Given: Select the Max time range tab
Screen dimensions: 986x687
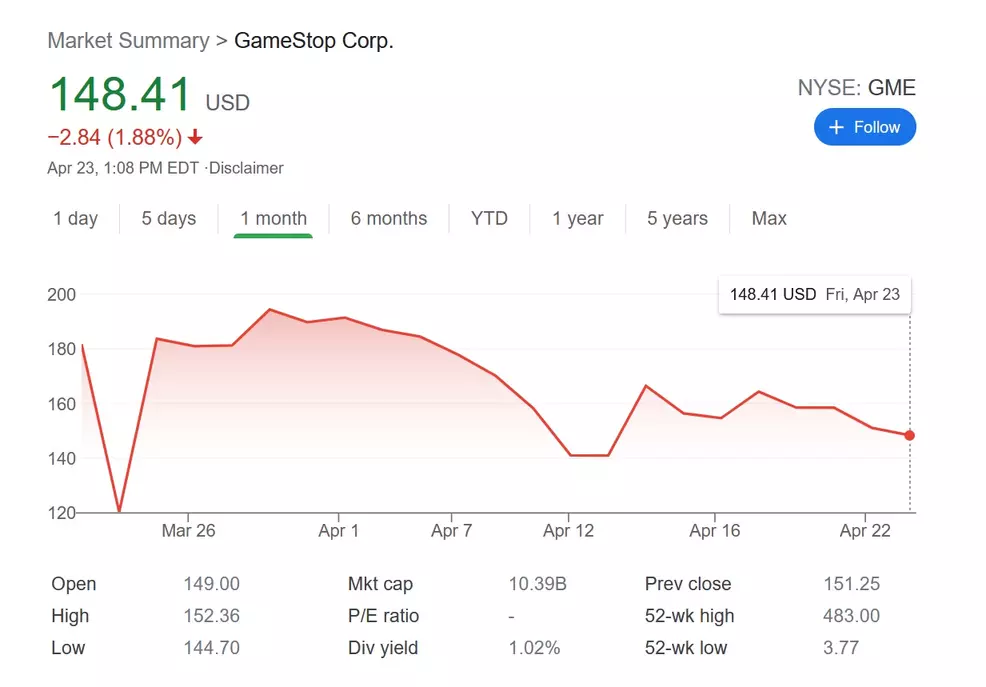Looking at the screenshot, I should (x=769, y=218).
